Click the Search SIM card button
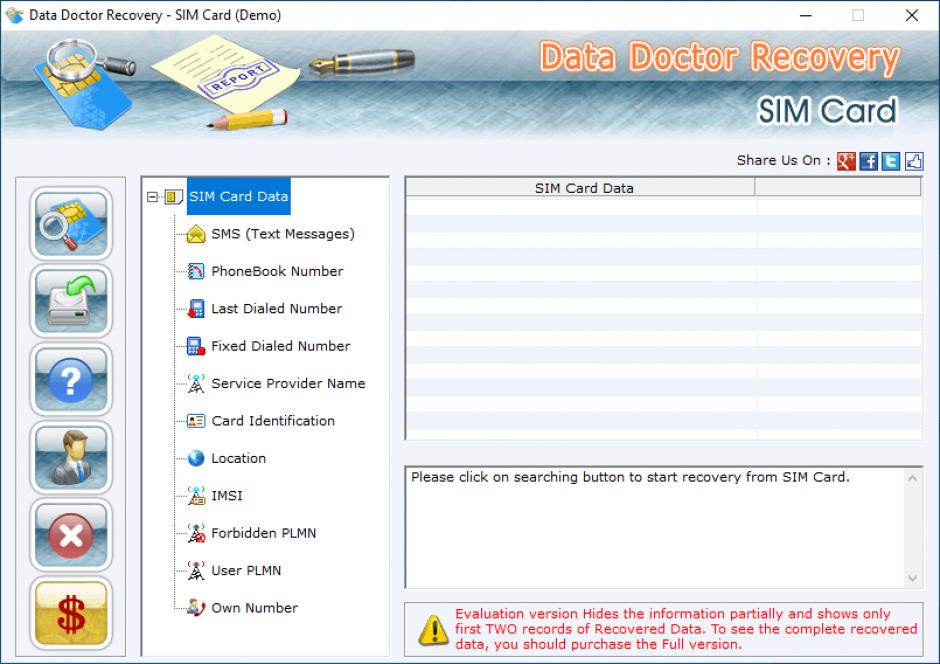The height and width of the screenshot is (664, 940). point(71,224)
